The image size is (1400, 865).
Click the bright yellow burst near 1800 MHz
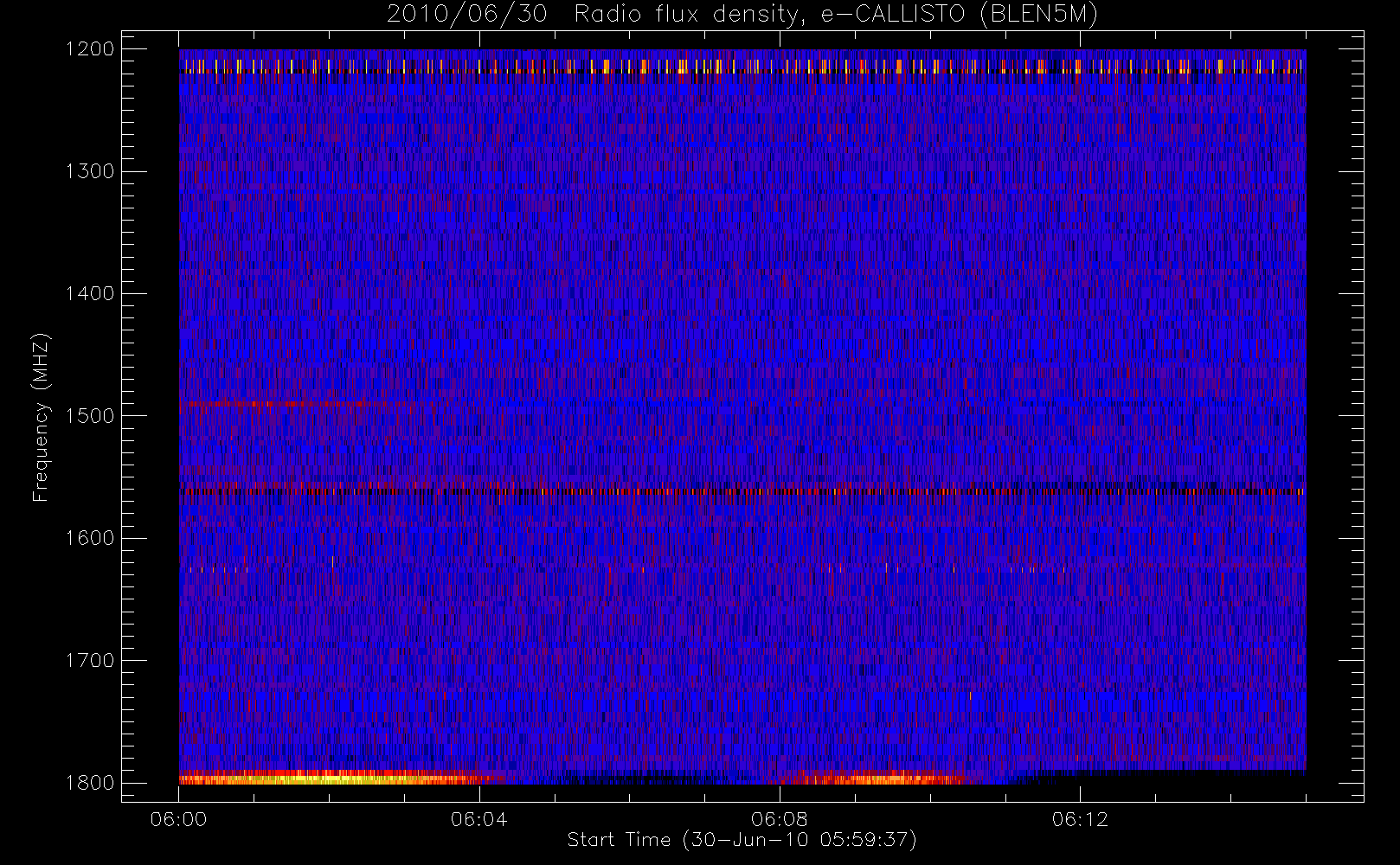(x=329, y=779)
